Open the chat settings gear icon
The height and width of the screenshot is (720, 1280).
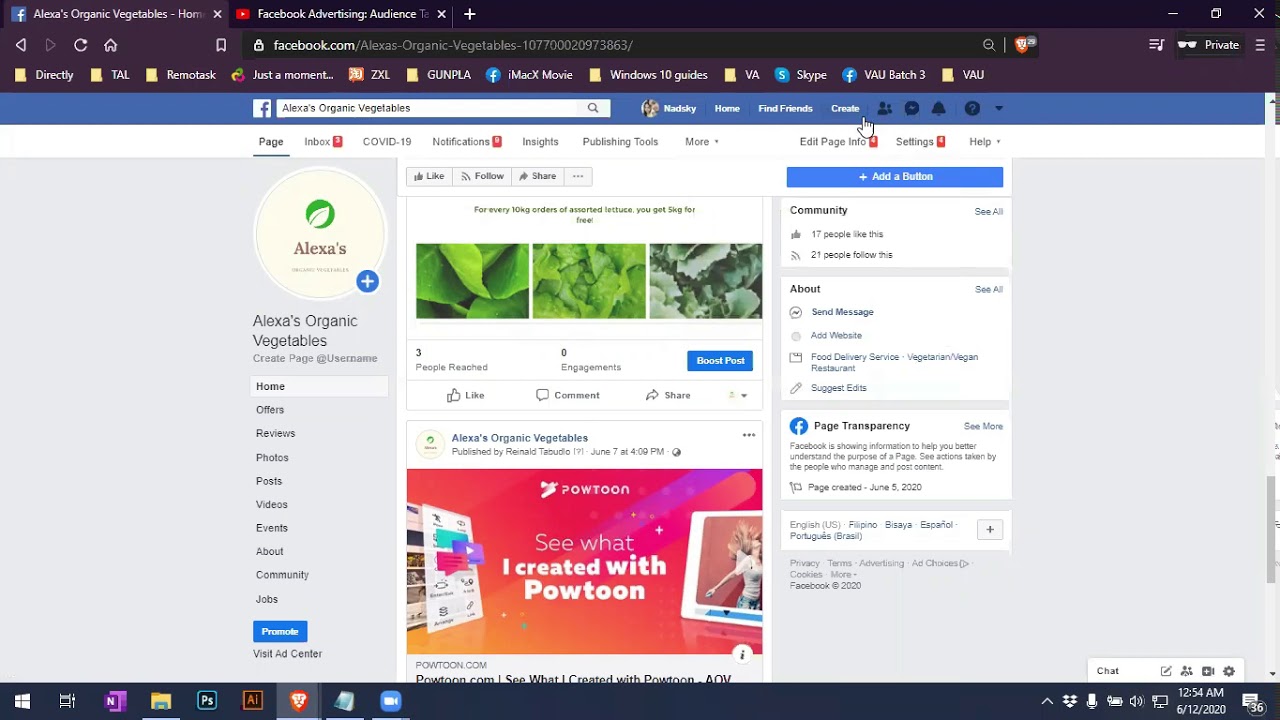[x=1229, y=671]
